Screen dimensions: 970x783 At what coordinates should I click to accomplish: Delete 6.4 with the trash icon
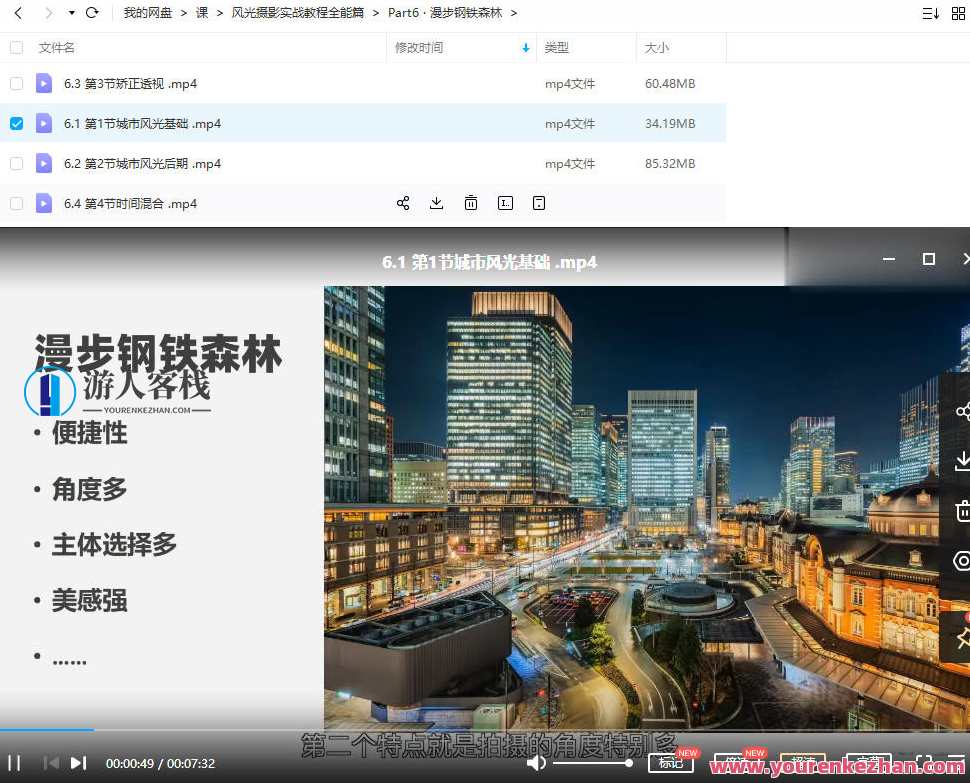click(x=471, y=203)
